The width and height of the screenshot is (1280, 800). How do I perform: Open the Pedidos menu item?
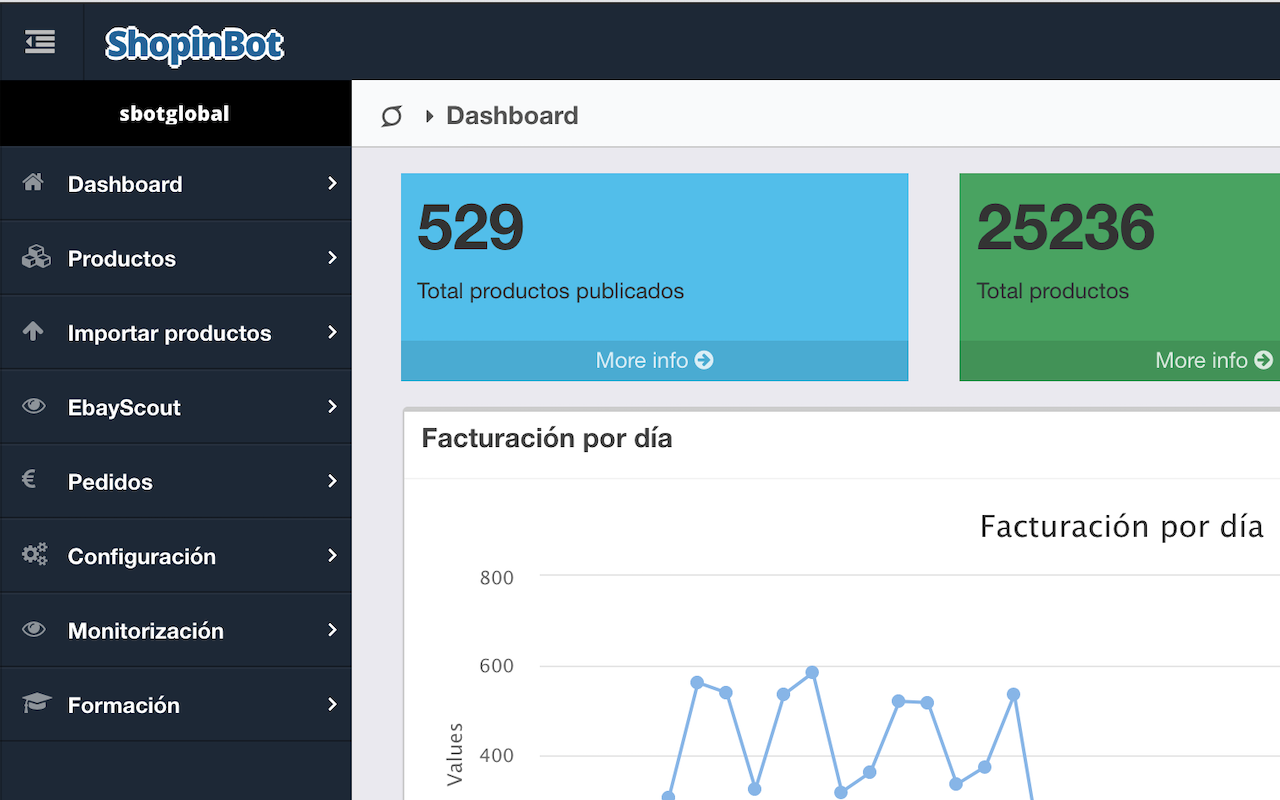110,482
